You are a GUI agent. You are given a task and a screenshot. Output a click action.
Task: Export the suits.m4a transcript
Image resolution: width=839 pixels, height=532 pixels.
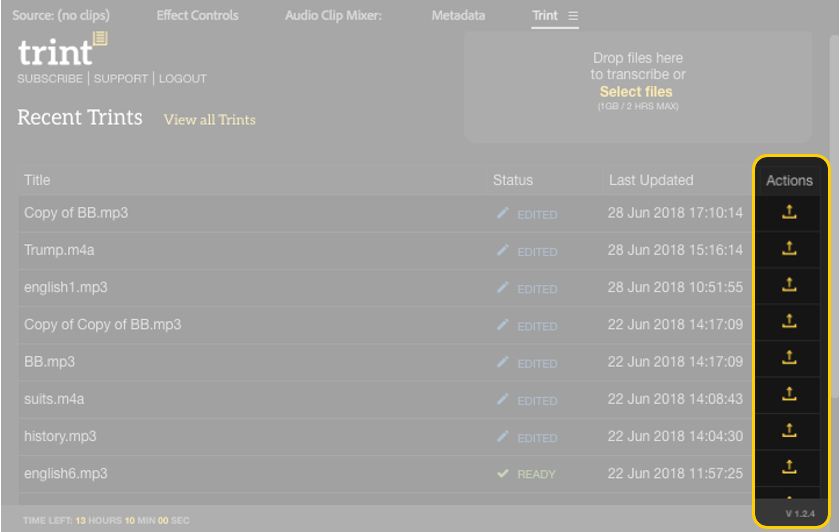coord(789,394)
